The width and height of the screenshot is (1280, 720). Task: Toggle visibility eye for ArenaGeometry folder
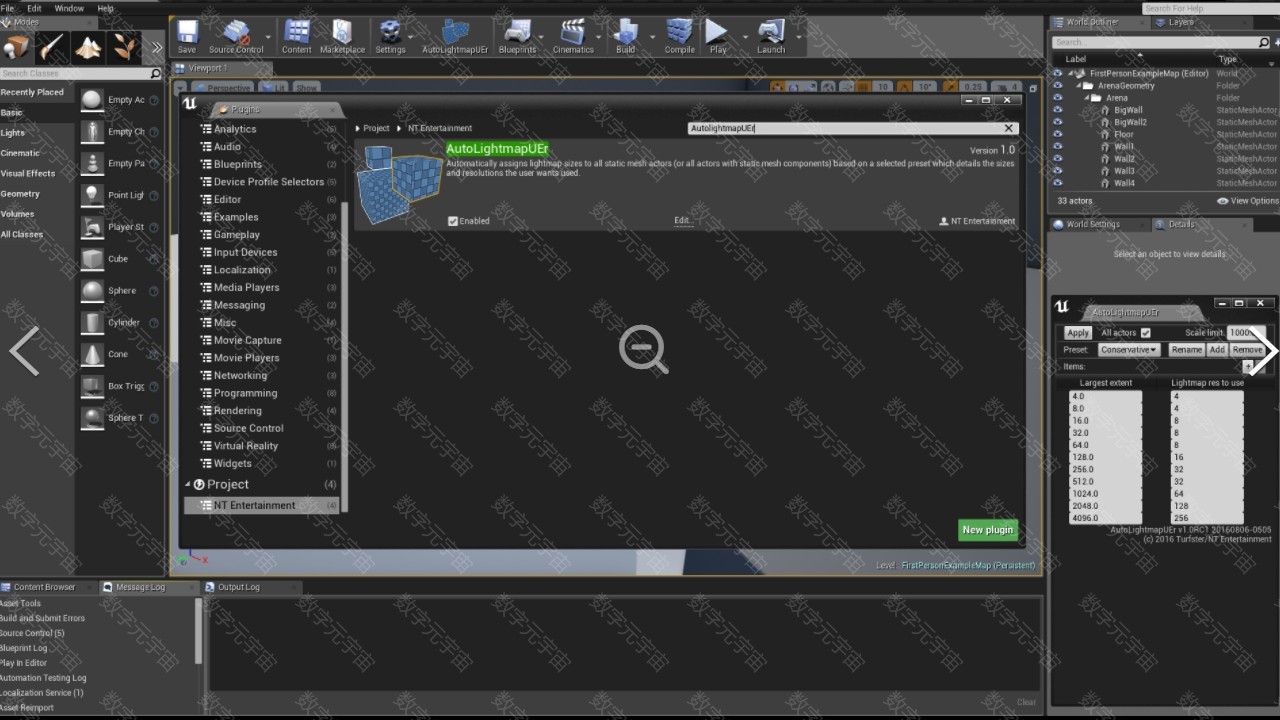click(x=1058, y=86)
